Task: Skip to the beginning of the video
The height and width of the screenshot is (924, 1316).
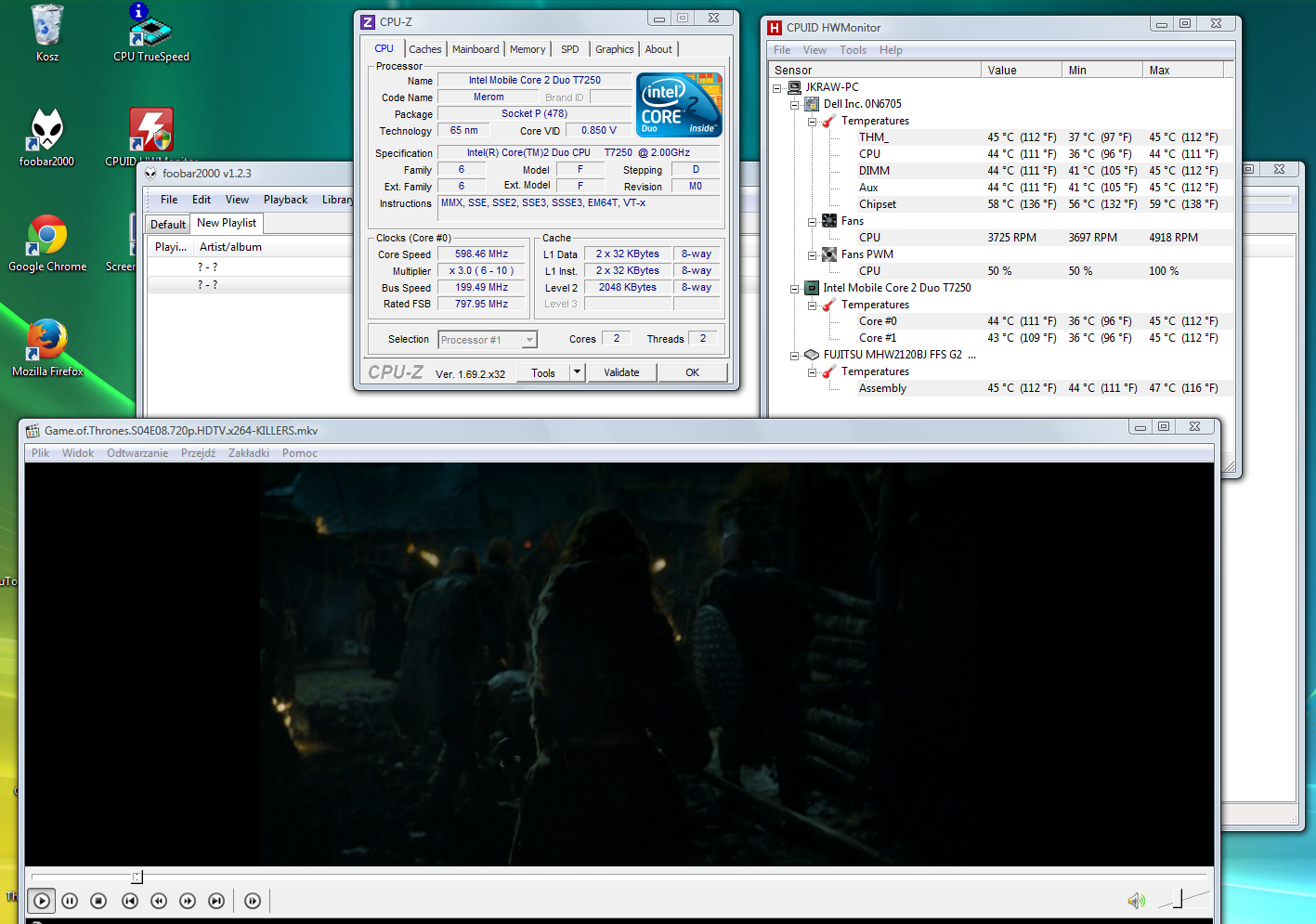Action: pyautogui.click(x=129, y=900)
